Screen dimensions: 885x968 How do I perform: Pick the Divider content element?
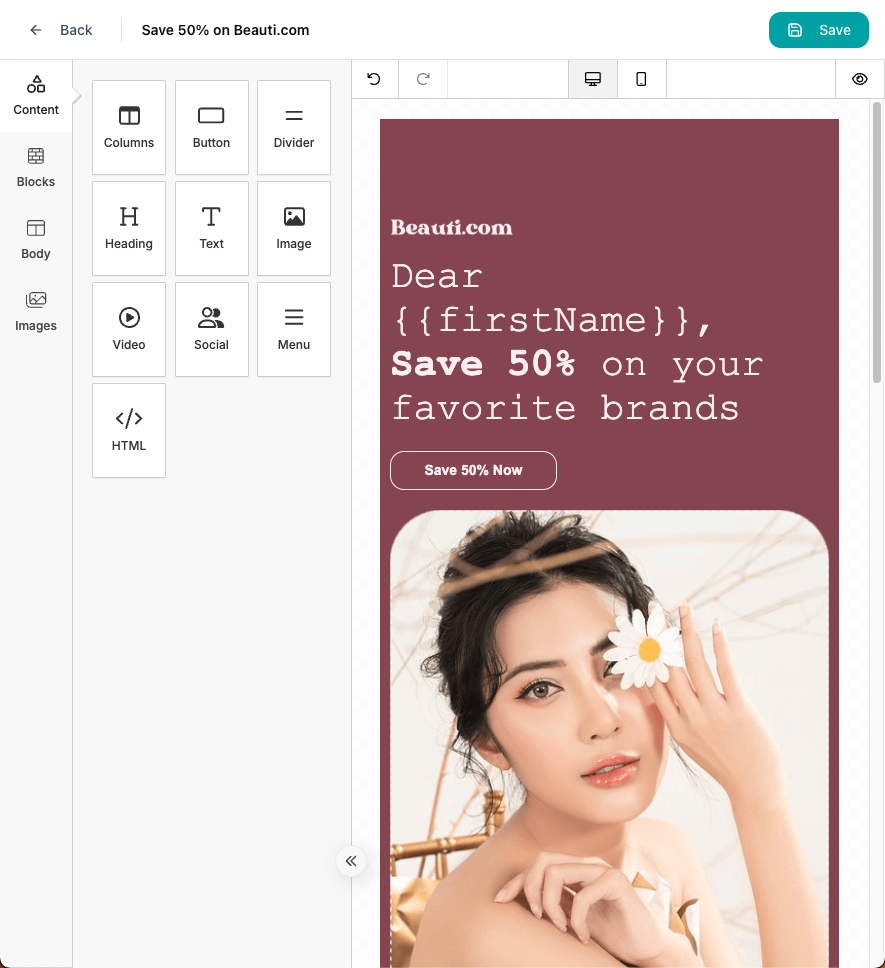[294, 127]
